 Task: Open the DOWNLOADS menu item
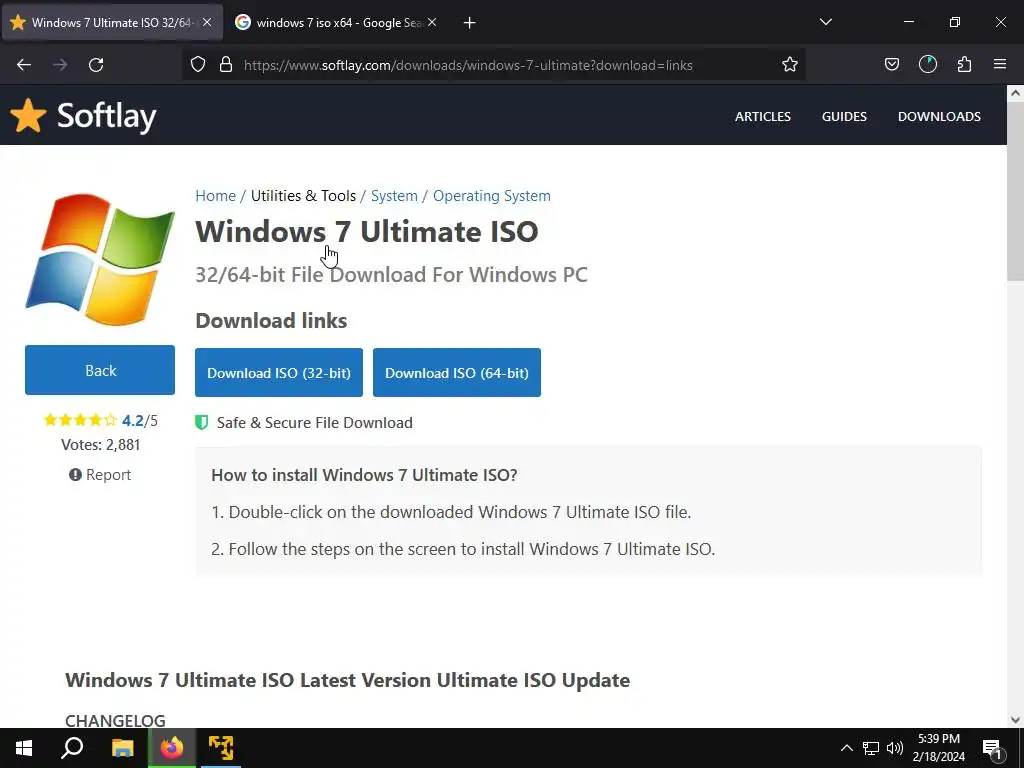tap(939, 116)
